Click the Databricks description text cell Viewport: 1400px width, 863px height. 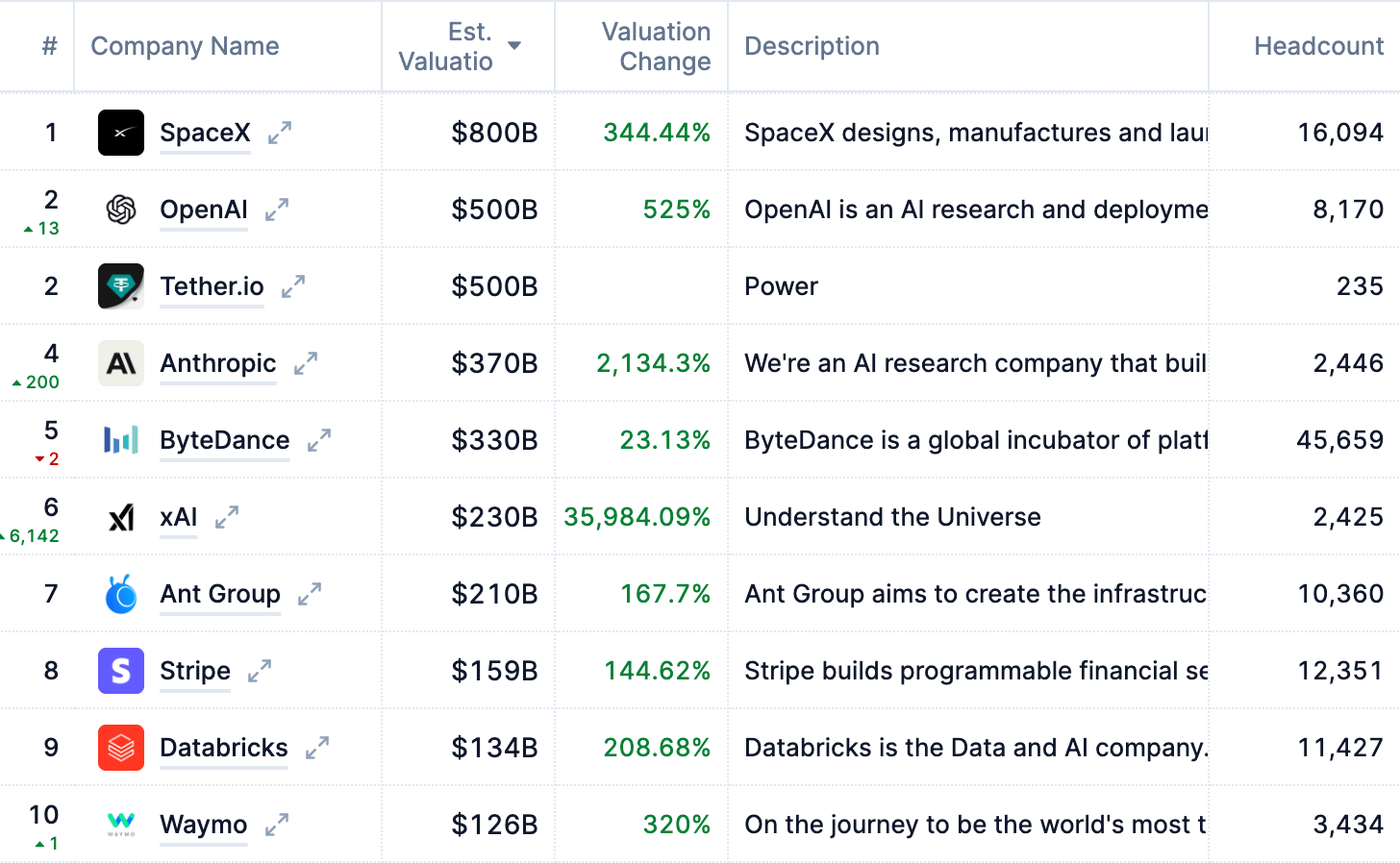point(975,748)
